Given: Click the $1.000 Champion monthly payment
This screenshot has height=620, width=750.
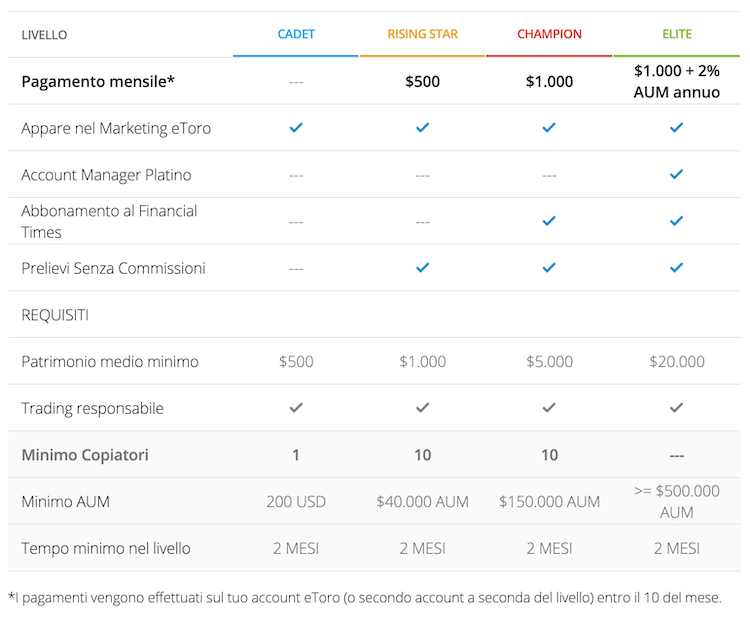Looking at the screenshot, I should (x=549, y=81).
